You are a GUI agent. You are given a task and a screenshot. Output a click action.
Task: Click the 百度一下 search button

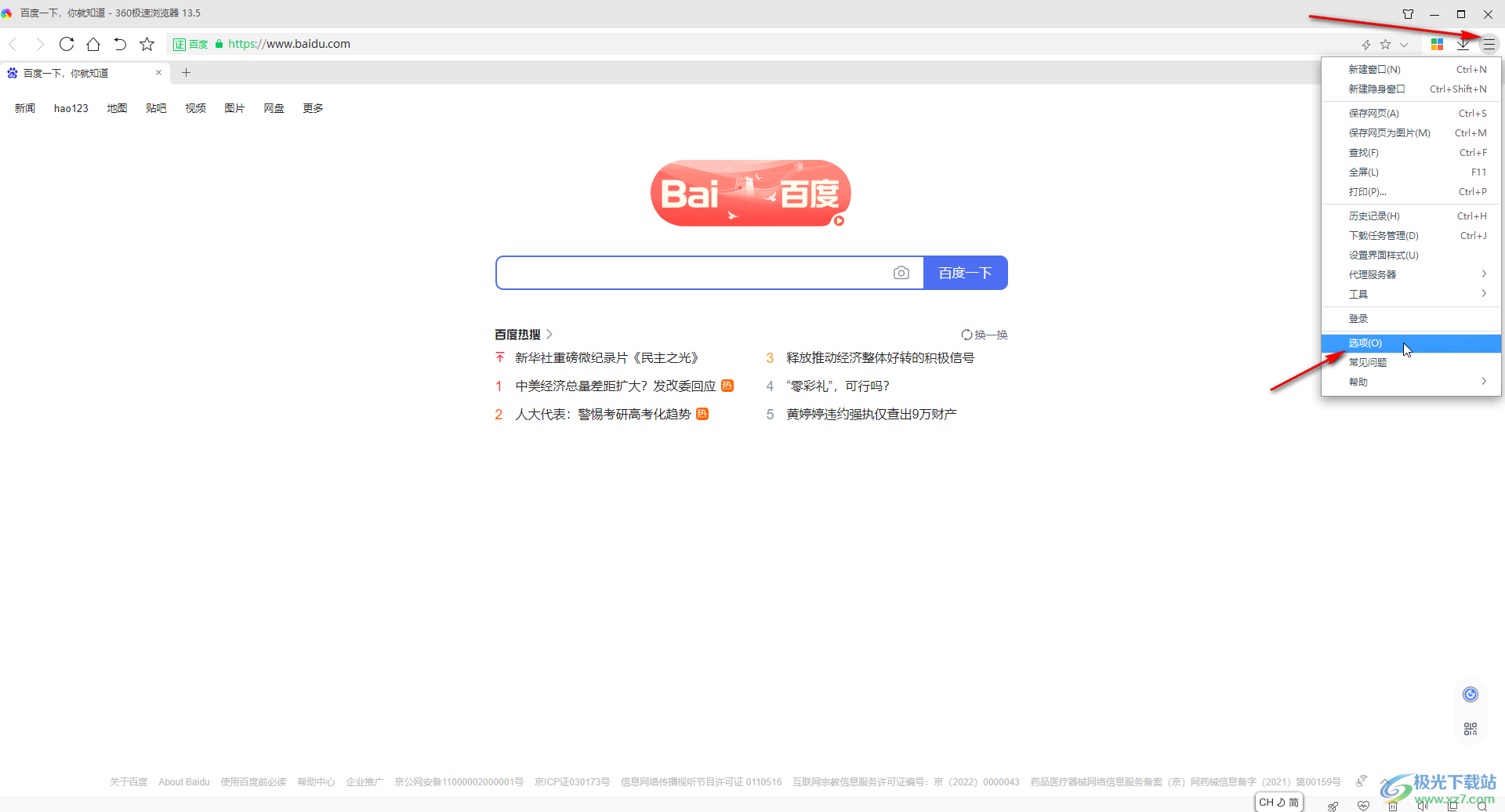click(966, 273)
